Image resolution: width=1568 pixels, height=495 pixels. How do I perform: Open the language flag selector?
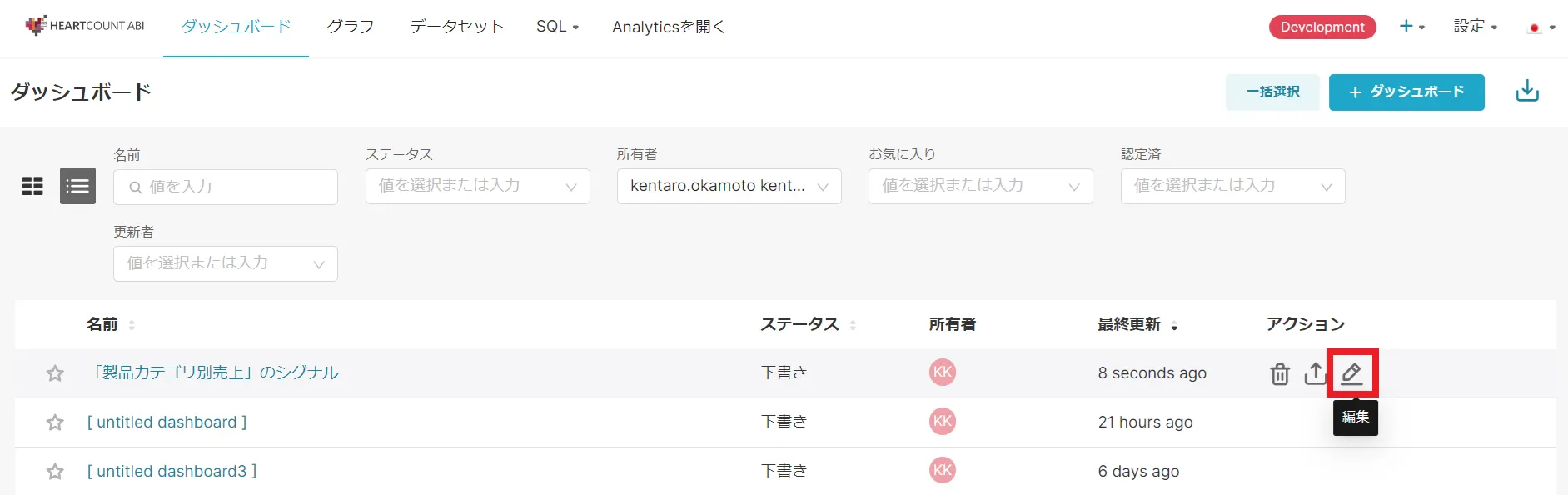click(1541, 27)
